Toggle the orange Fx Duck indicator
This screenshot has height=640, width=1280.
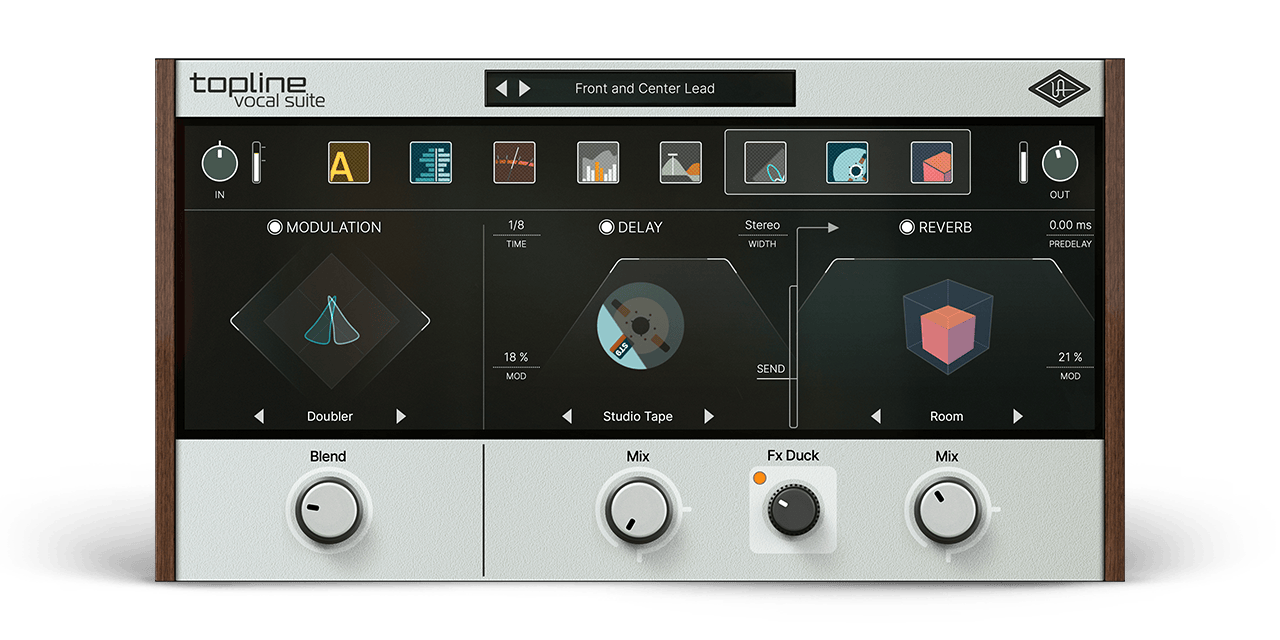click(x=759, y=479)
